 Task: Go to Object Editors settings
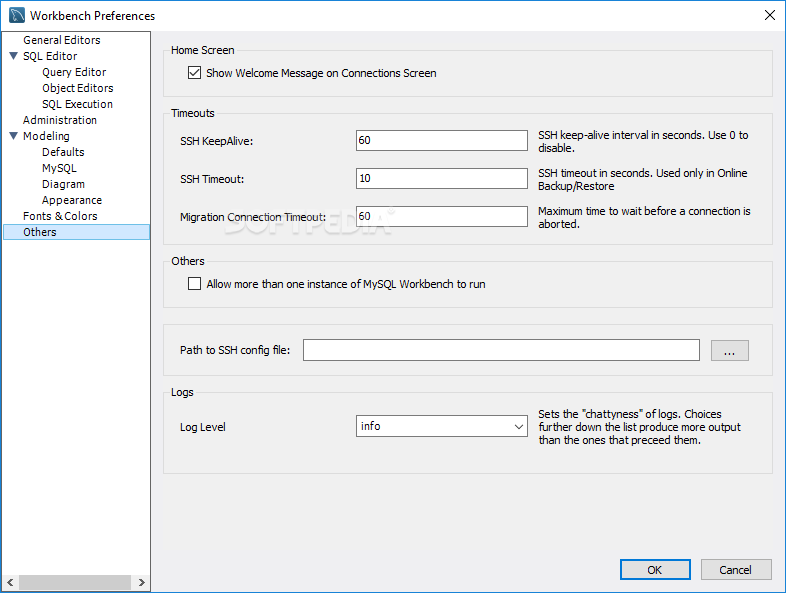[x=78, y=88]
